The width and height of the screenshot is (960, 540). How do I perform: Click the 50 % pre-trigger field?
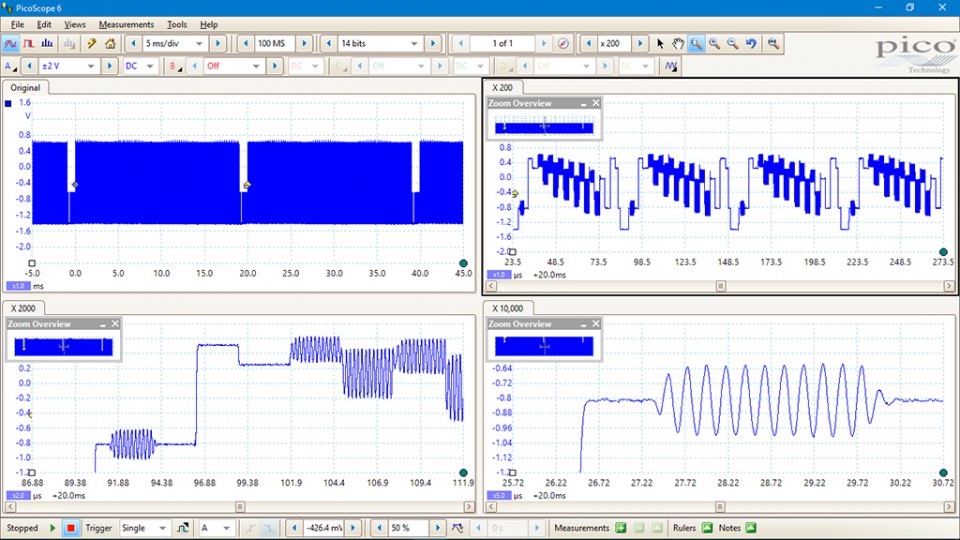(407, 528)
